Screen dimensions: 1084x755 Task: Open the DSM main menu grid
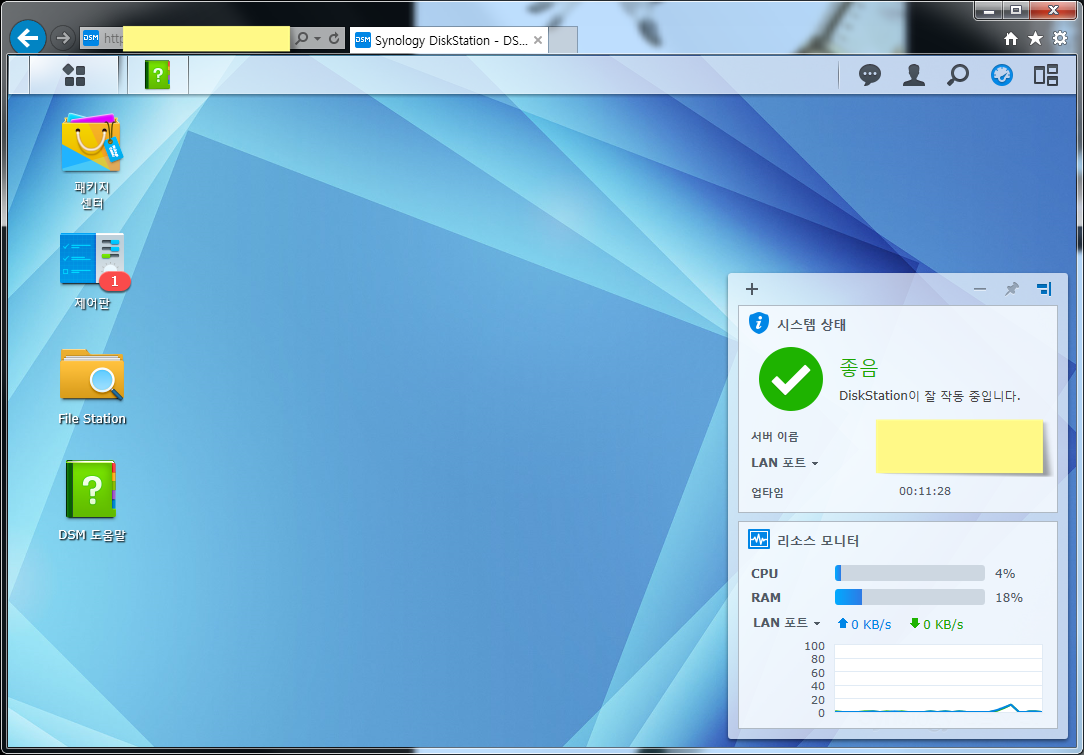point(74,75)
